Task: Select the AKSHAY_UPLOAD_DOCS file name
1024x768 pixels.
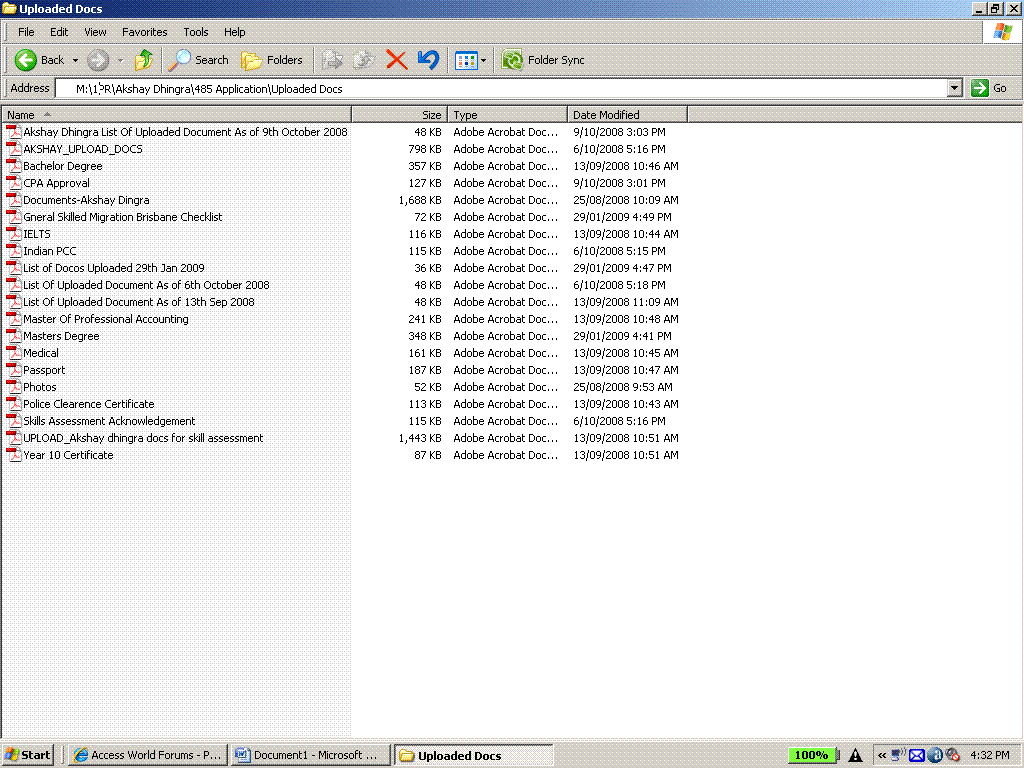Action: pos(83,149)
